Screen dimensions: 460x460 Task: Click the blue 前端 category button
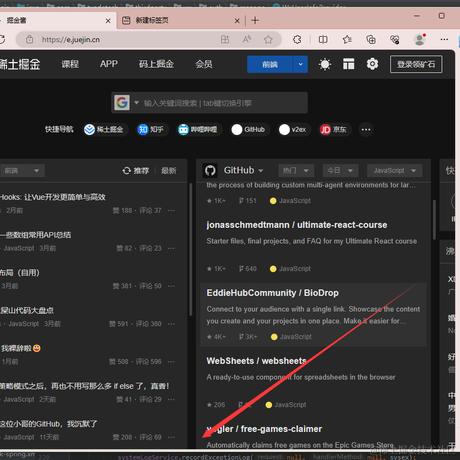coord(270,64)
